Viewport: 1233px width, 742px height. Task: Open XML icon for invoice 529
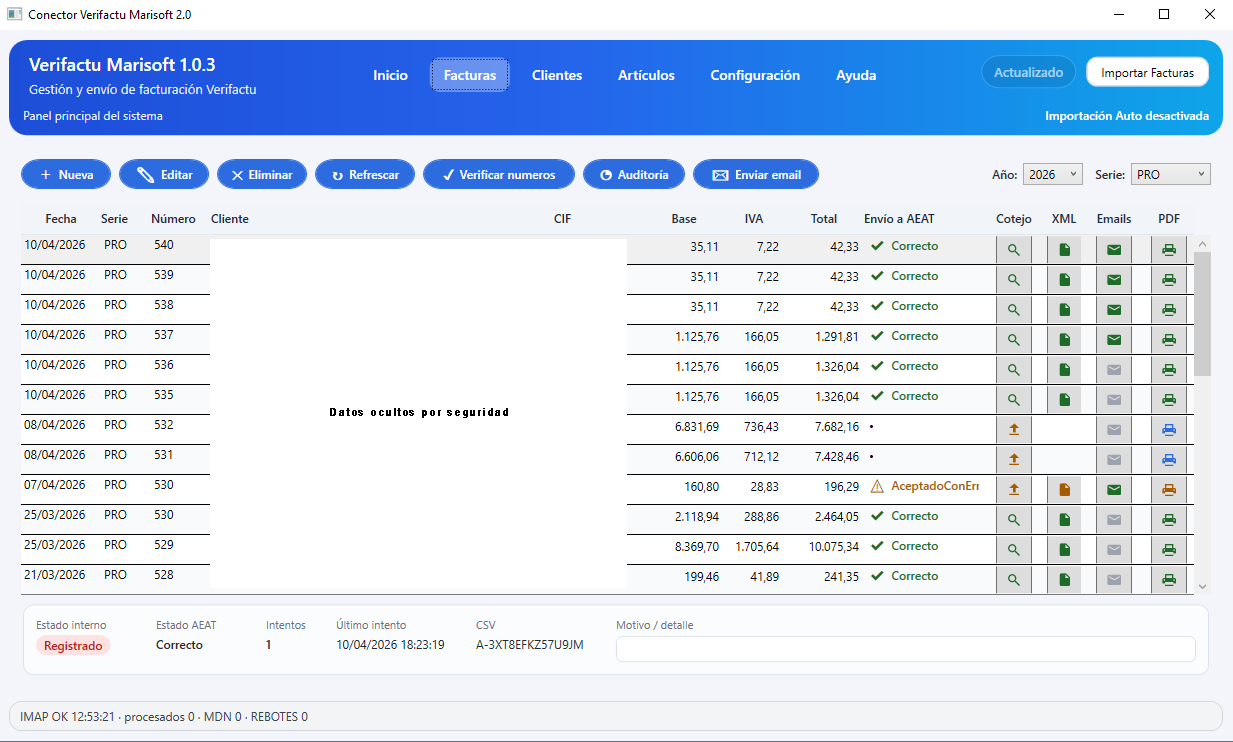click(x=1064, y=550)
